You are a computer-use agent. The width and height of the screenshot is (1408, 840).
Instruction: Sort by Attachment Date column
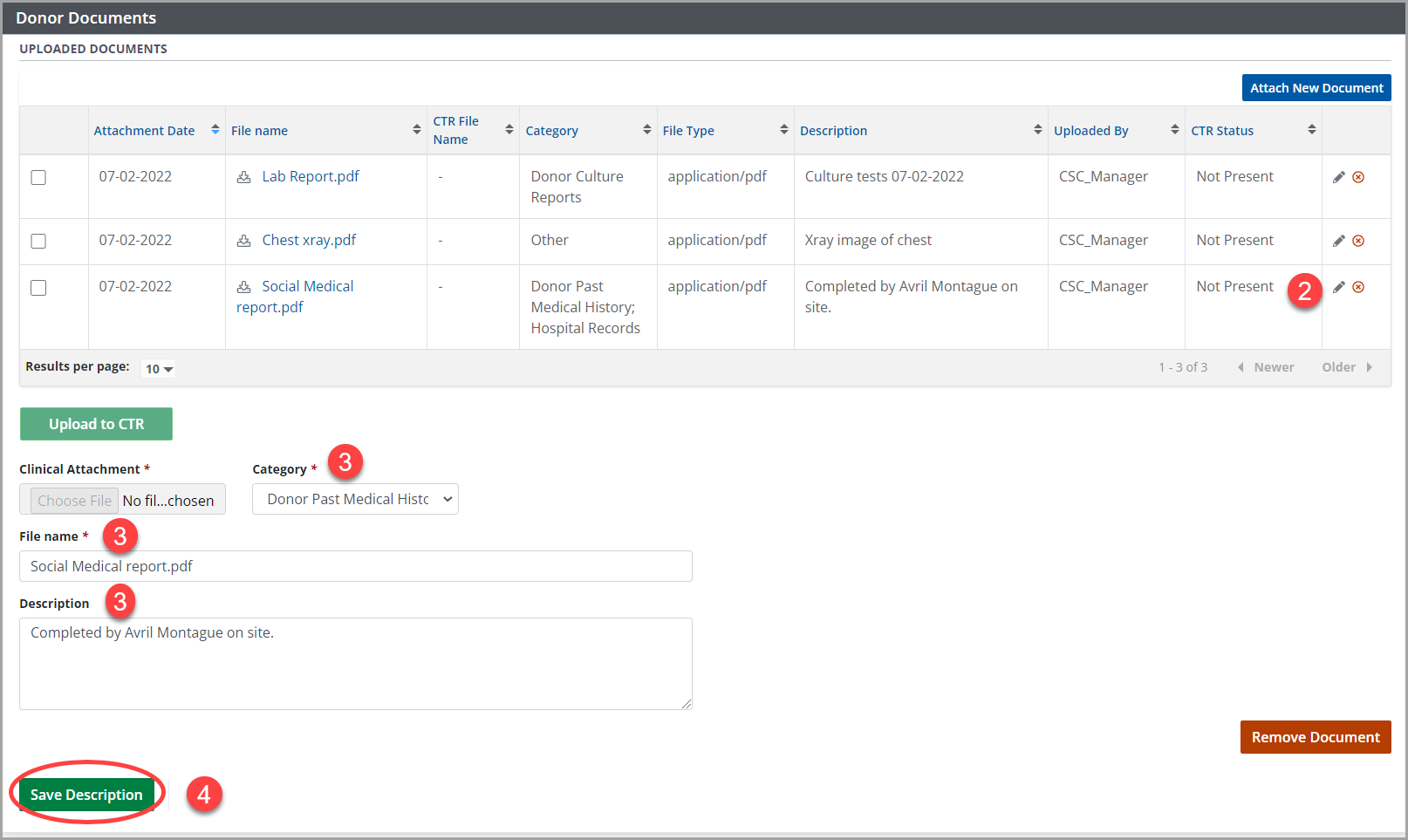[145, 131]
